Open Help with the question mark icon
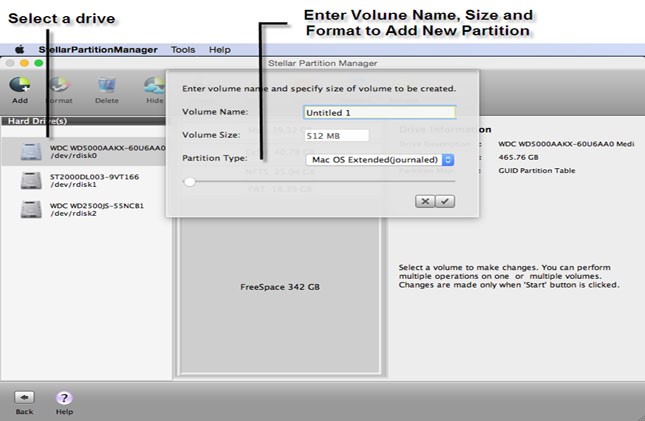Screen dimensions: 645x421 pyautogui.click(x=64, y=398)
